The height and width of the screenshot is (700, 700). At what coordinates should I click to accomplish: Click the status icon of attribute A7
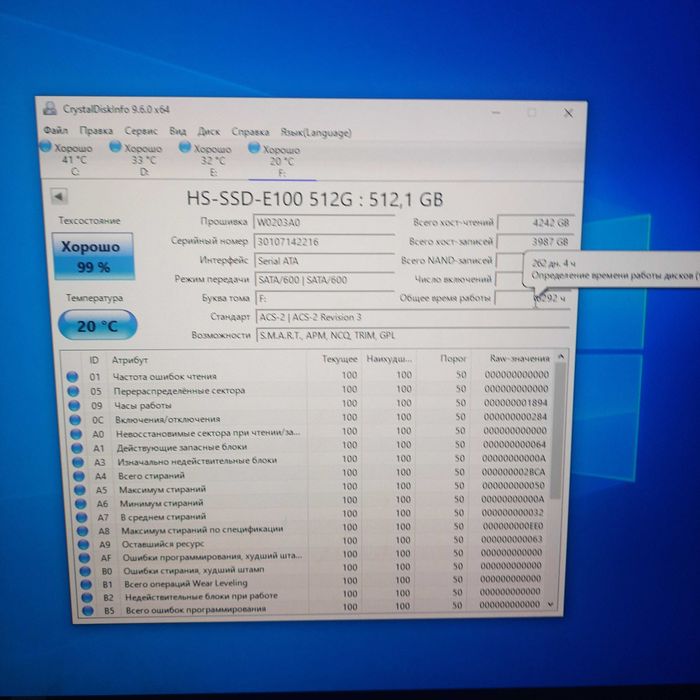point(81,517)
